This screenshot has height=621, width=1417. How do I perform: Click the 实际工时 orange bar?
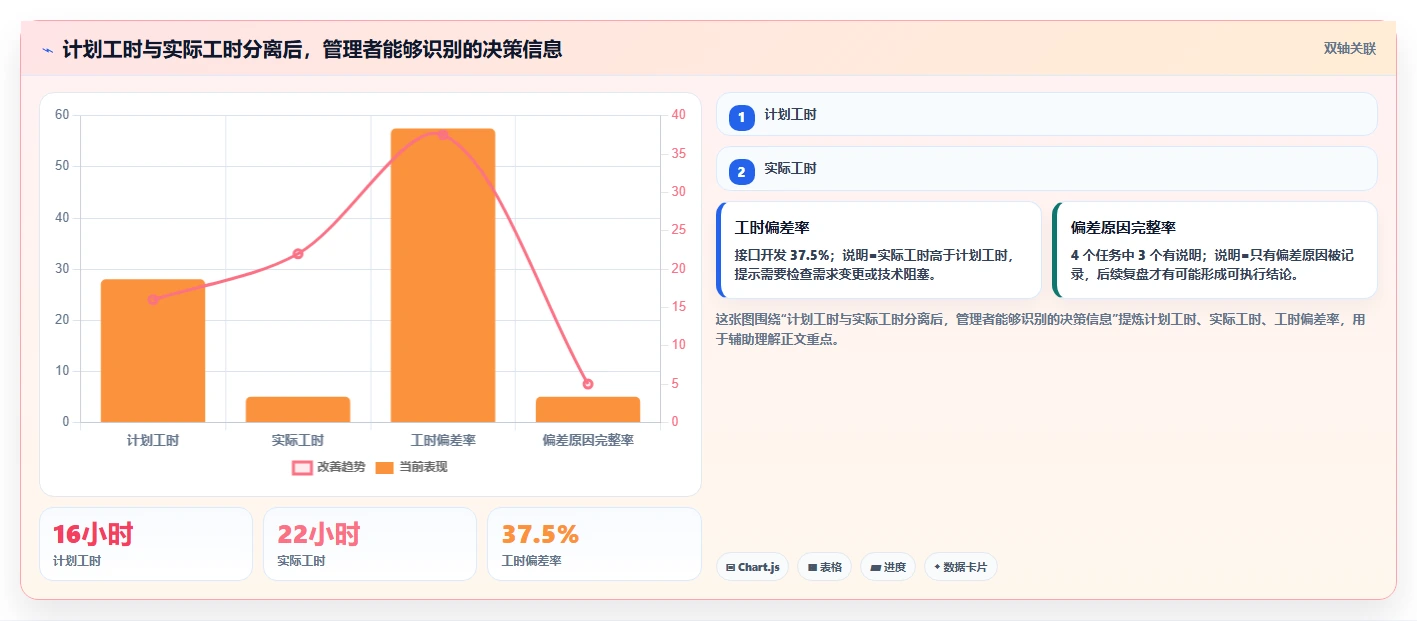tap(298, 410)
